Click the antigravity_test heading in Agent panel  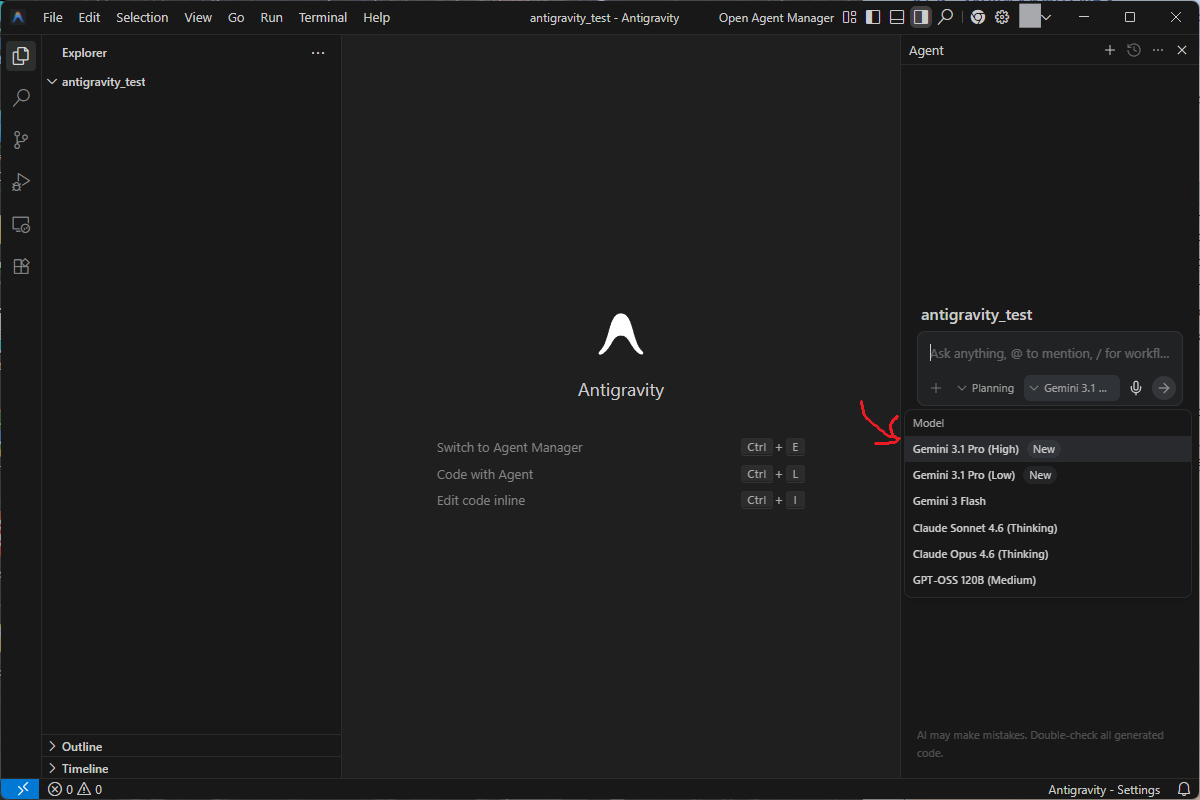[x=977, y=315]
